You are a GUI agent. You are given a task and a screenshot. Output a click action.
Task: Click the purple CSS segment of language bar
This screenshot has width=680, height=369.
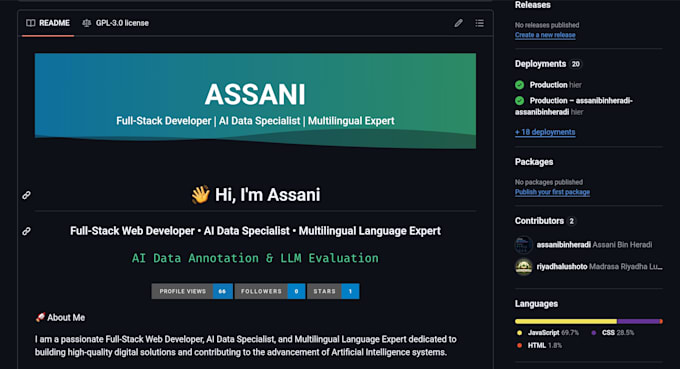(638, 321)
